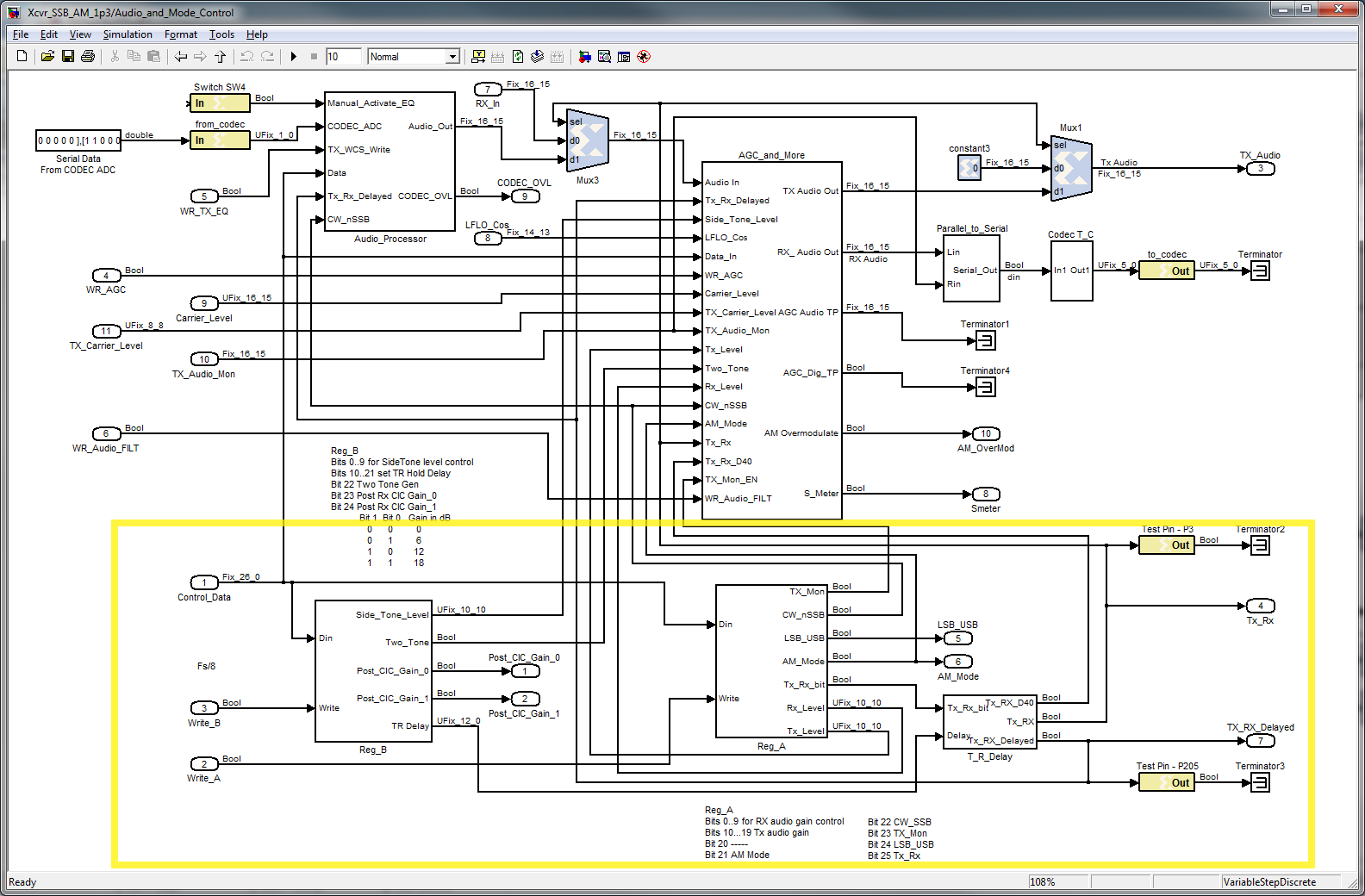Click the Reg_B subsystem block
Screen dimensions: 1365x896
coord(373,671)
